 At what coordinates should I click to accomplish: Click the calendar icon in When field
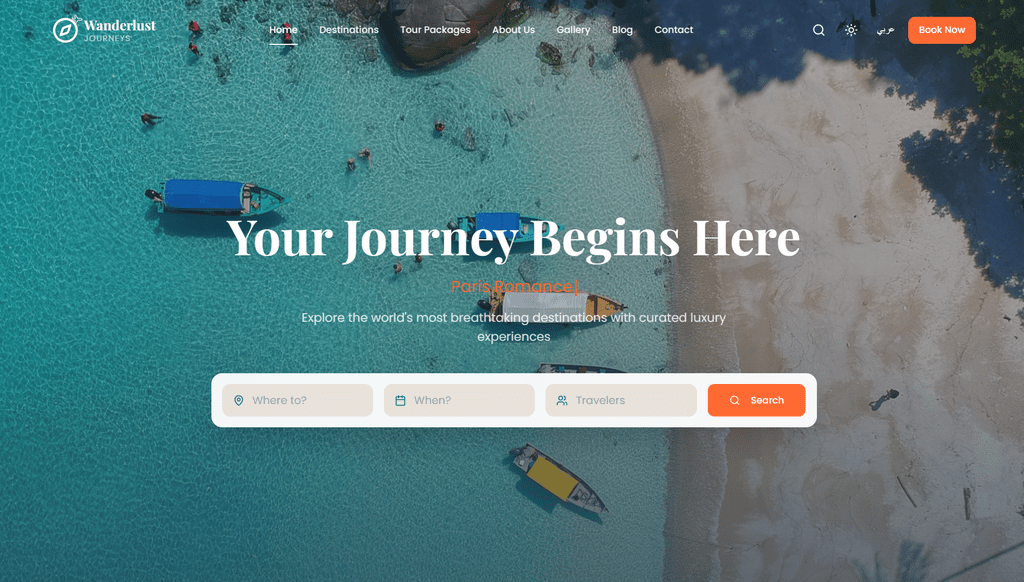pos(400,400)
